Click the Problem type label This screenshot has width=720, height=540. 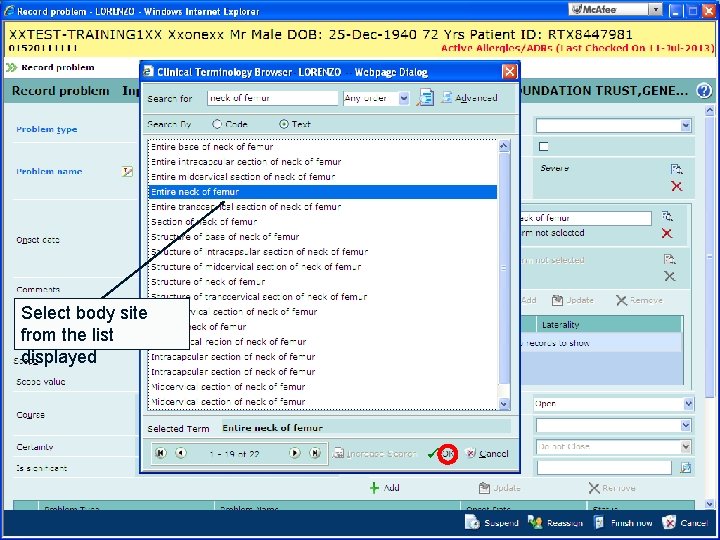(47, 129)
